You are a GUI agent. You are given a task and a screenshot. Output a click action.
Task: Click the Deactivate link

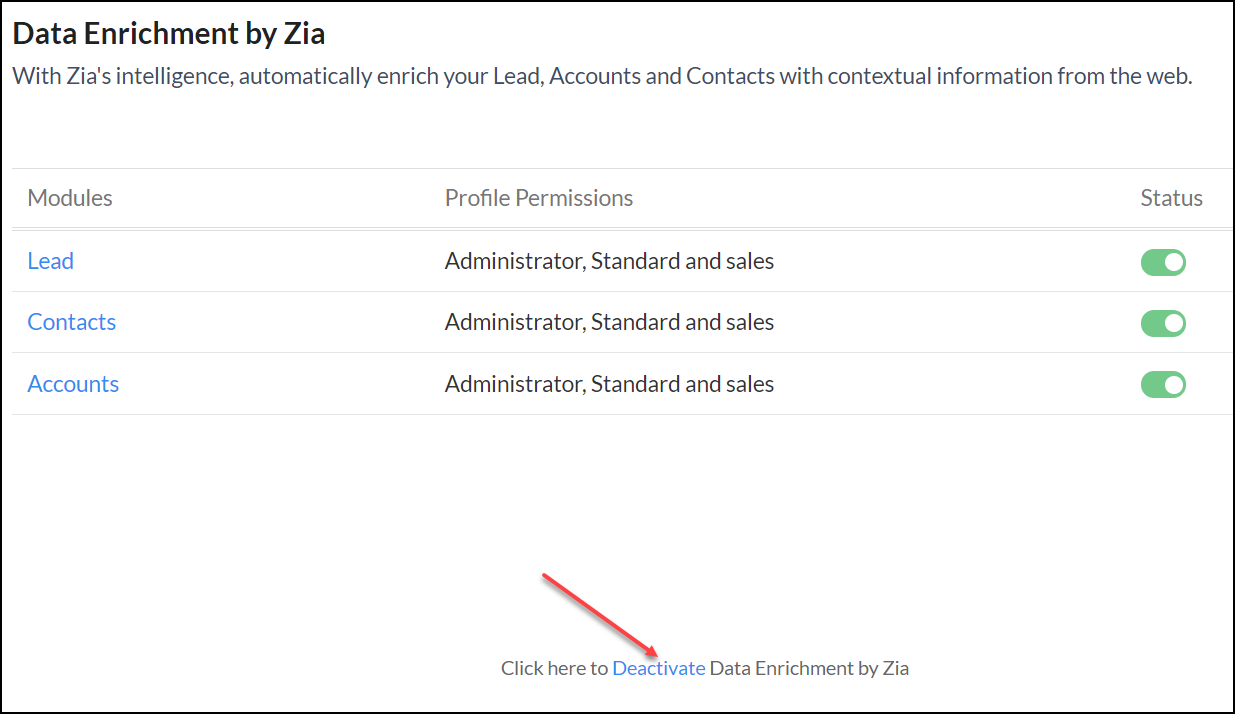click(x=659, y=668)
